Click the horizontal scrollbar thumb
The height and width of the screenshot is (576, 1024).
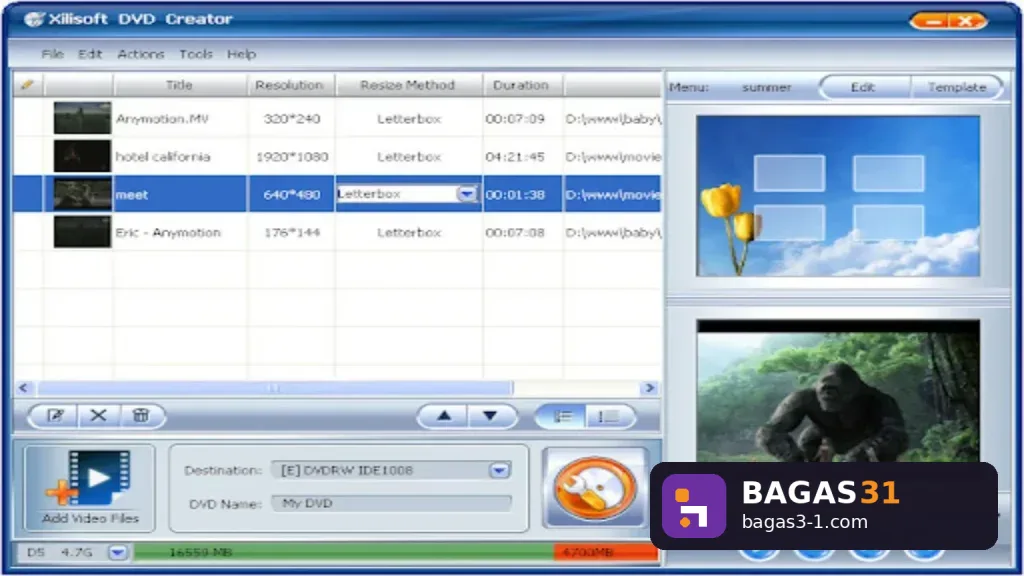(x=274, y=388)
